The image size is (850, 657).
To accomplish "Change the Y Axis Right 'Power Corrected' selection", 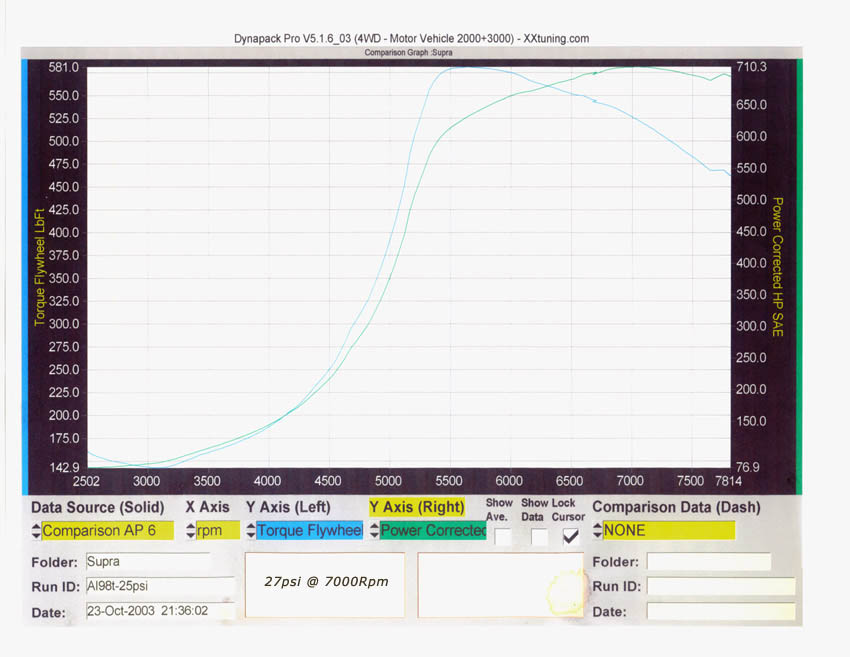I will pyautogui.click(x=432, y=531).
